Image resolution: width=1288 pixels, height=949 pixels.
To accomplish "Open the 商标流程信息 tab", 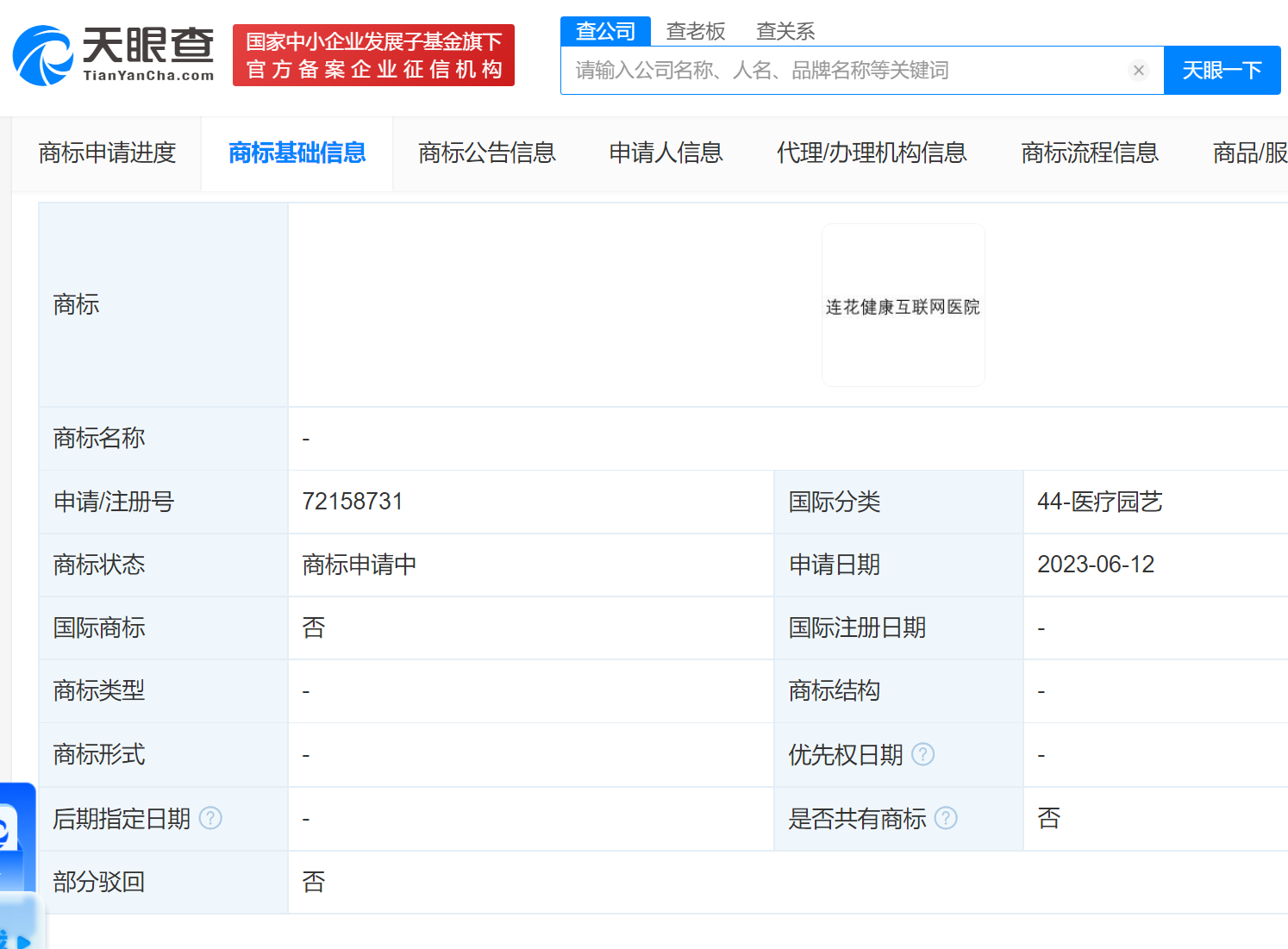I will coord(1090,153).
